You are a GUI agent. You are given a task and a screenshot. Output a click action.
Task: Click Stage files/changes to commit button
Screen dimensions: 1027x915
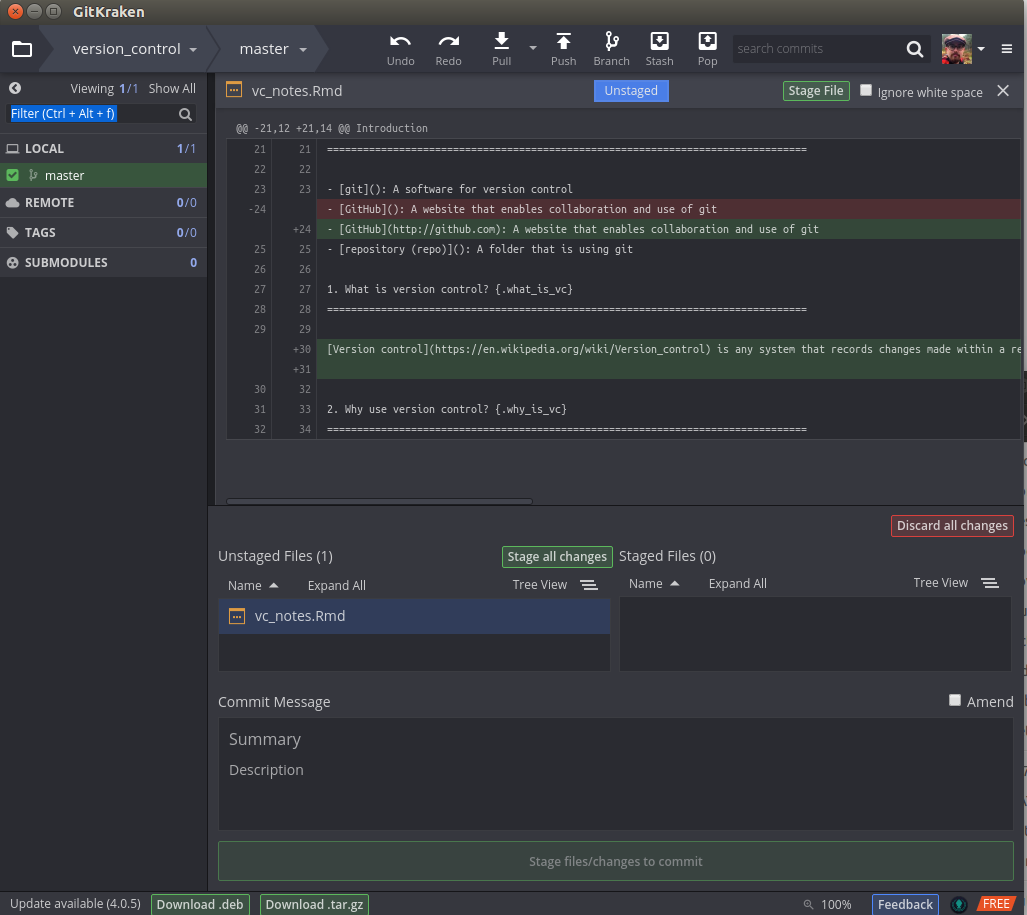616,861
